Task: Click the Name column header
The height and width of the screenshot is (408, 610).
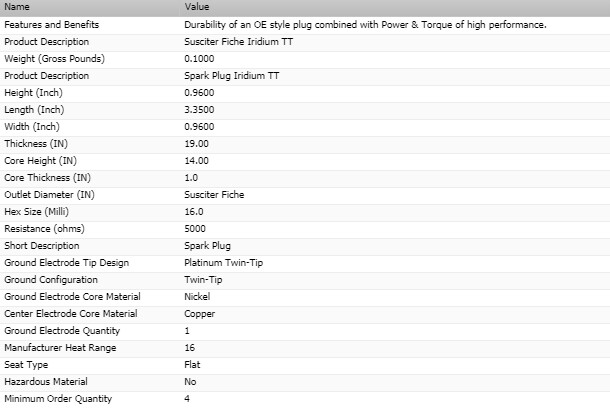Action: pyautogui.click(x=16, y=7)
